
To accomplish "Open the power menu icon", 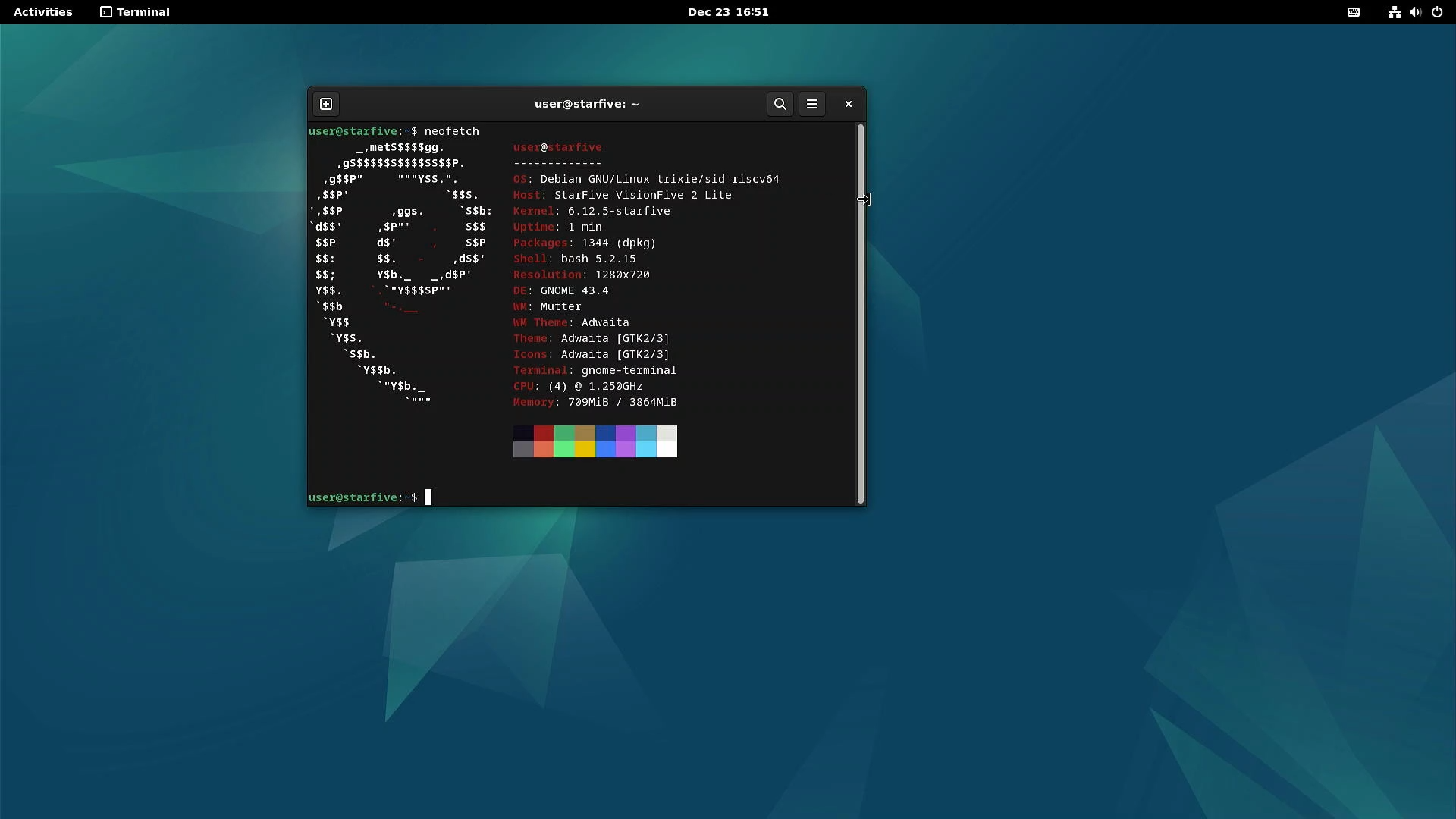I will 1436,12.
